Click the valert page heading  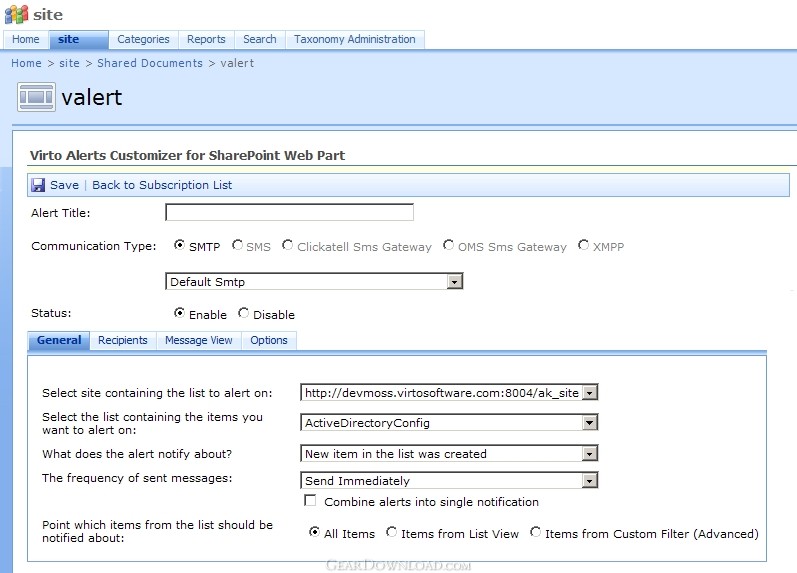92,97
